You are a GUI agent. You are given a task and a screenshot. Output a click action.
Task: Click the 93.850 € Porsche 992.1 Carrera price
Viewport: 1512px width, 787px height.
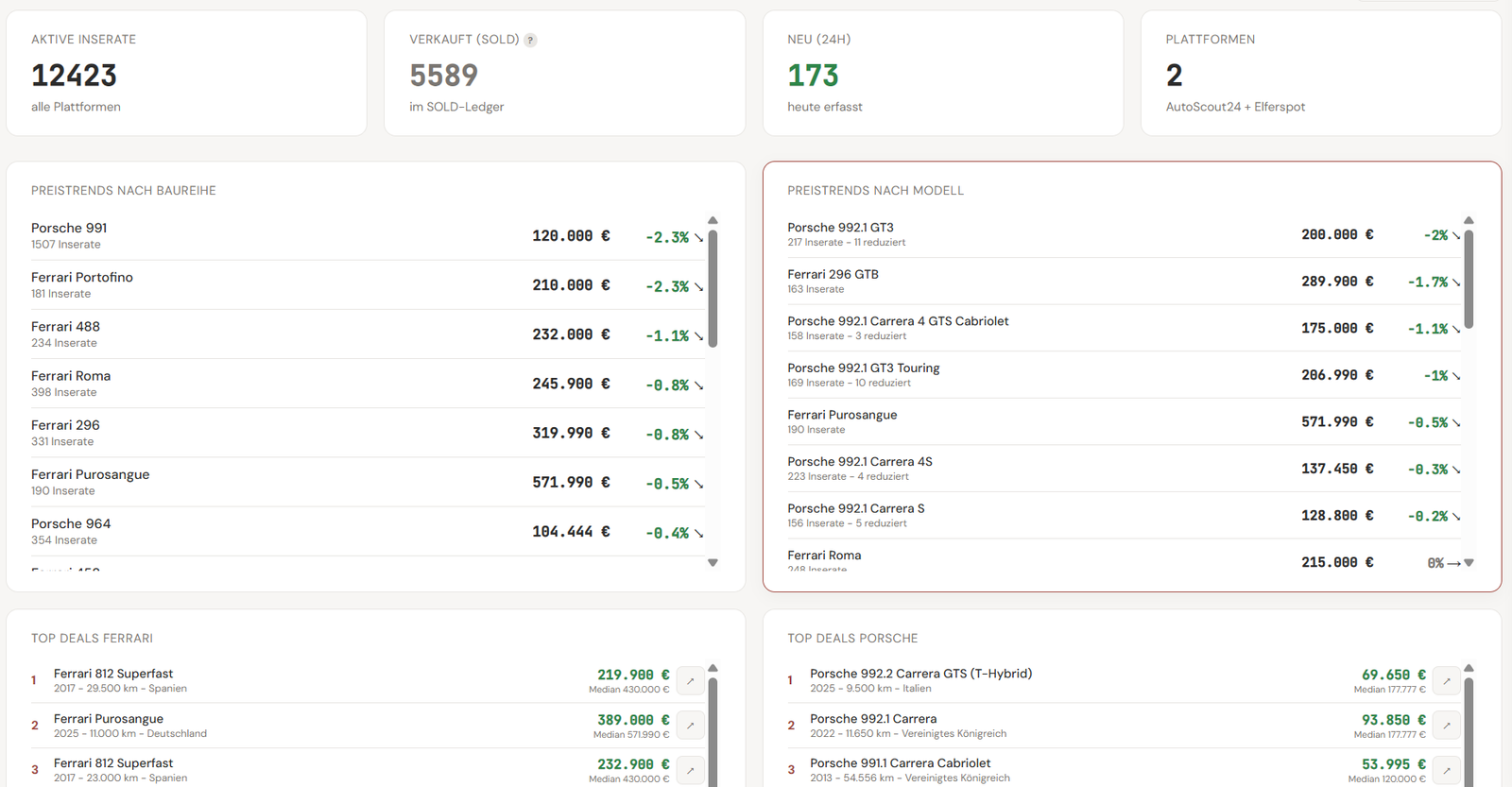[1393, 720]
